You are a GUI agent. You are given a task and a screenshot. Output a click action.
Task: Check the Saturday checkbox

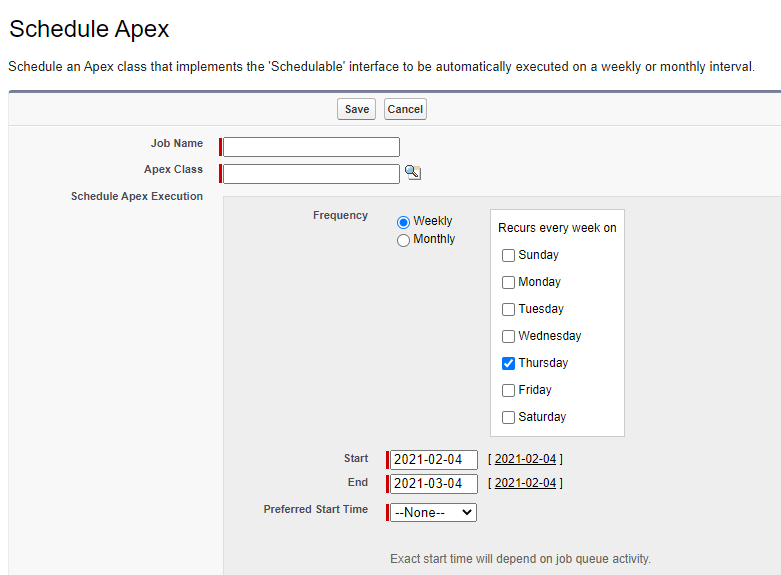coord(508,417)
